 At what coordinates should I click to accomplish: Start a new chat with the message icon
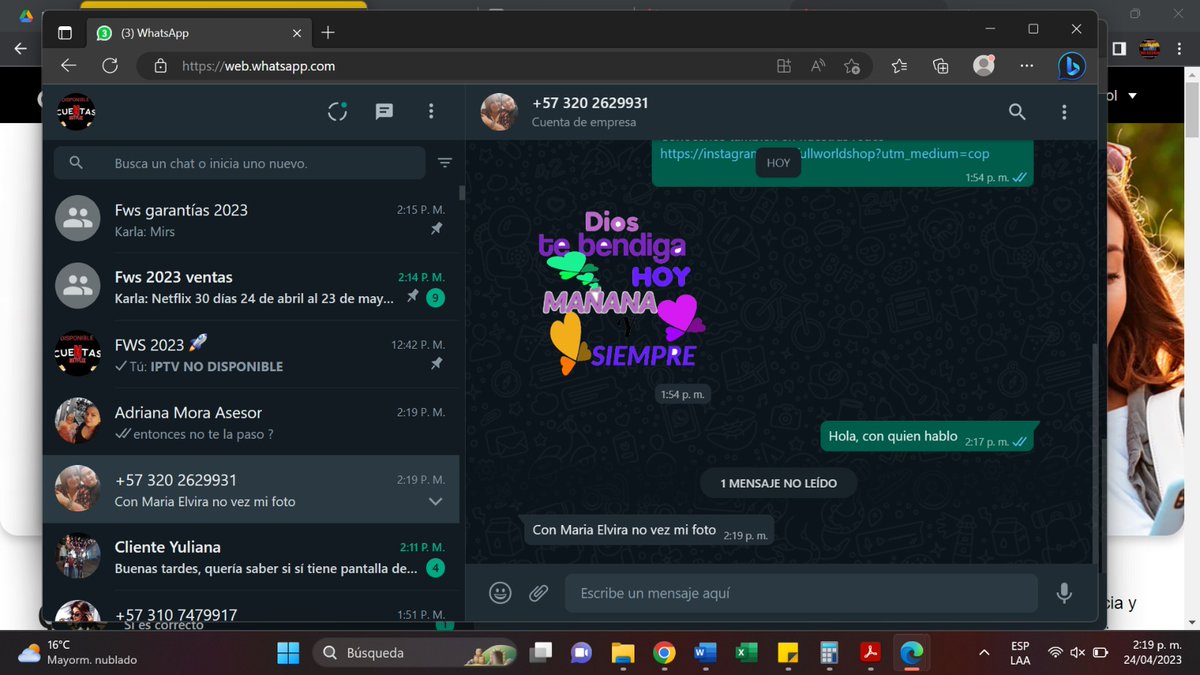click(384, 111)
